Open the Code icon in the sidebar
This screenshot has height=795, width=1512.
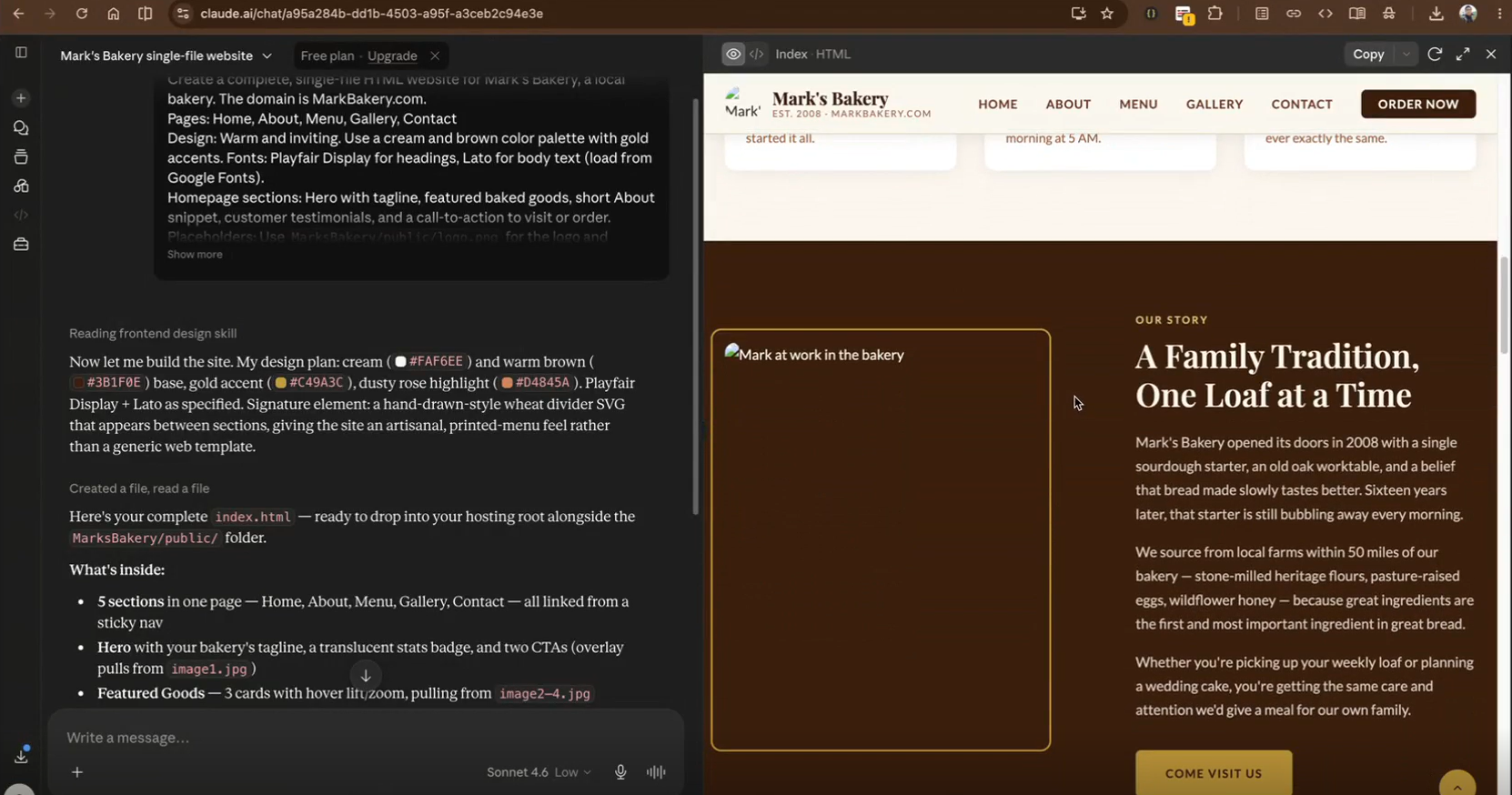click(x=21, y=215)
